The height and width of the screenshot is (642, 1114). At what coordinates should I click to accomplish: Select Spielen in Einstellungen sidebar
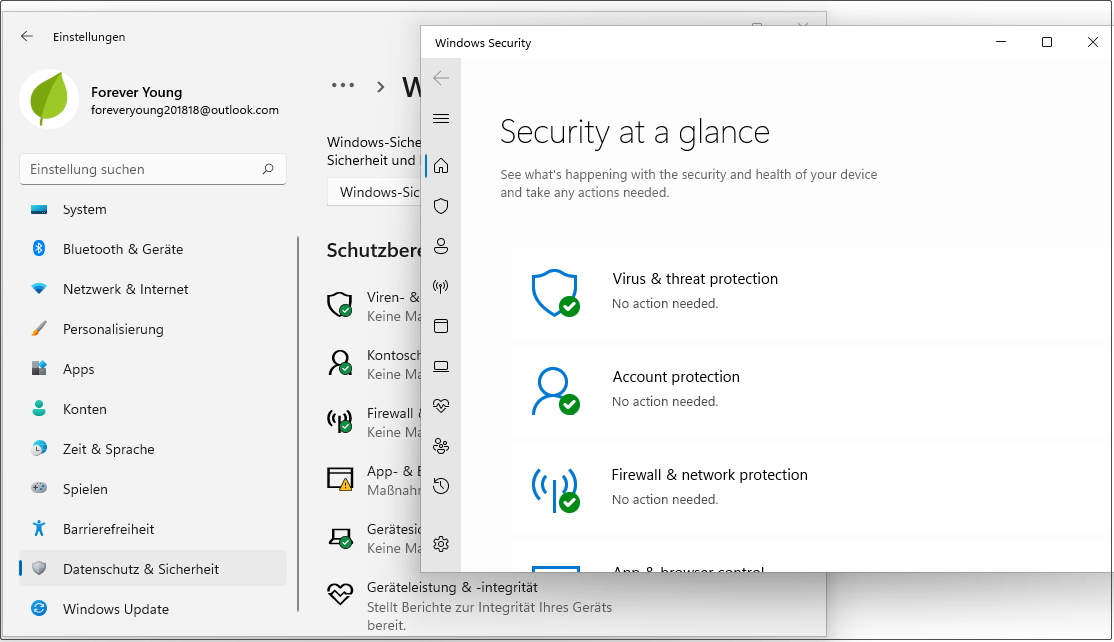click(x=153, y=489)
